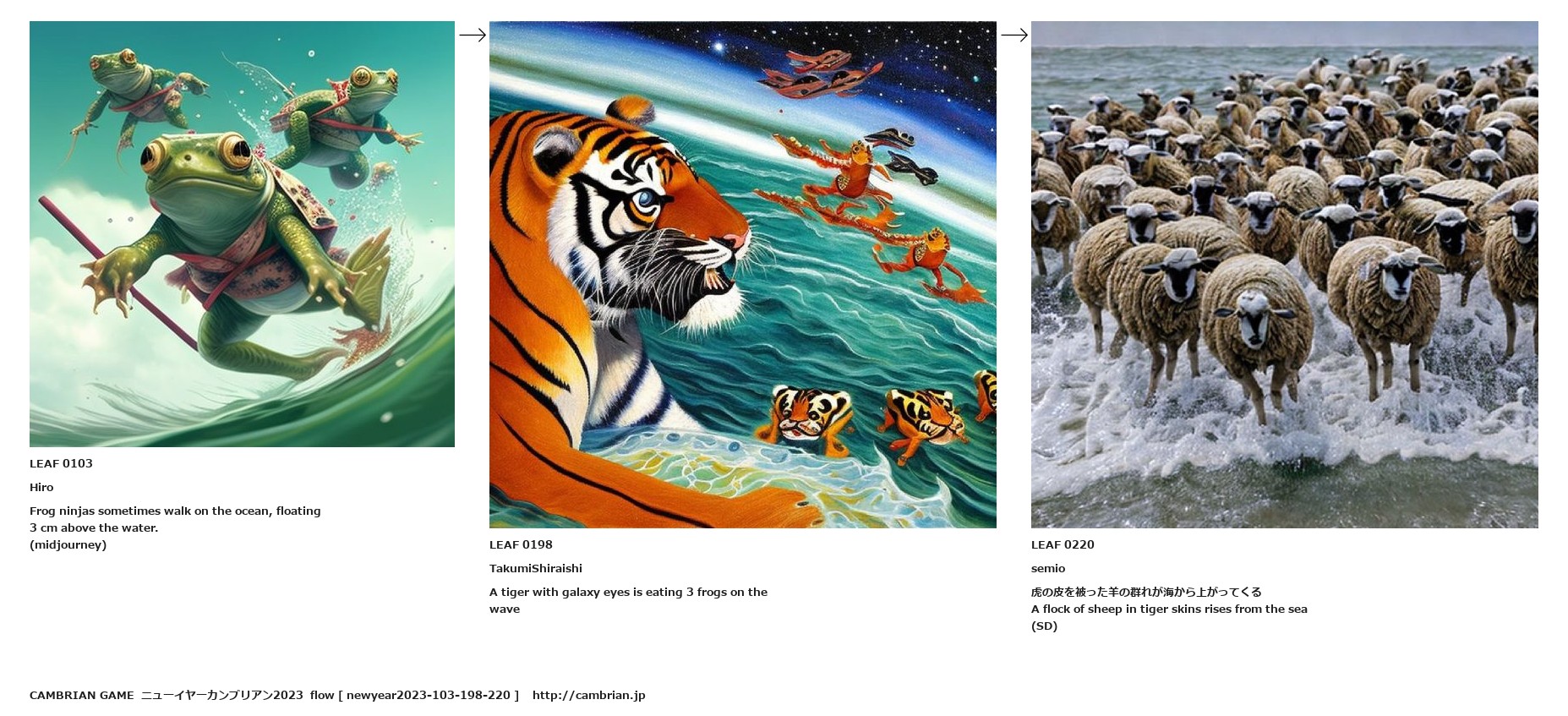The image size is (1568, 716).
Task: Select author name Hiro
Action: (x=41, y=487)
